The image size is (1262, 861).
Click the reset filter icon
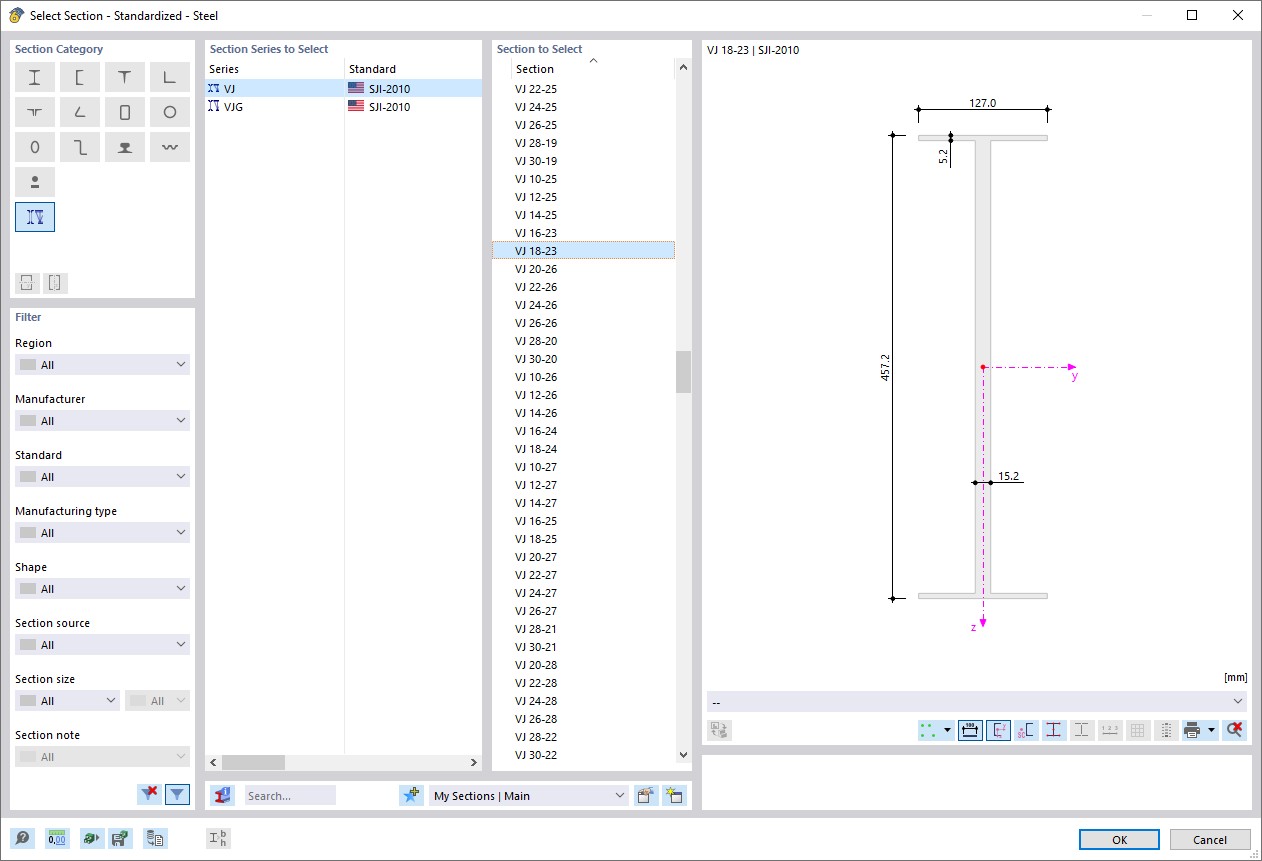pyautogui.click(x=149, y=793)
